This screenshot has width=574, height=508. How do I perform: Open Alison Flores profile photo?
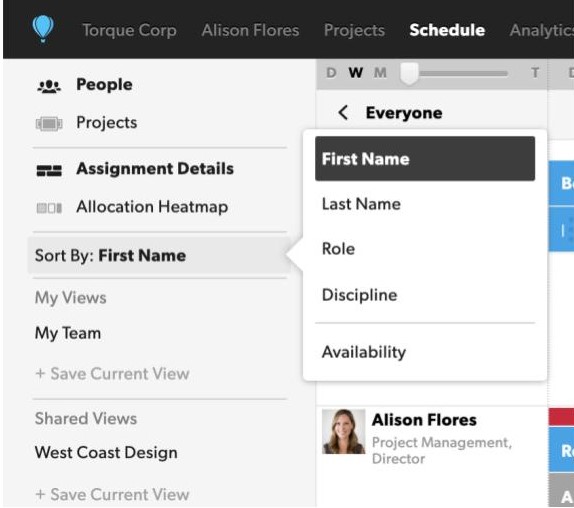pos(344,431)
